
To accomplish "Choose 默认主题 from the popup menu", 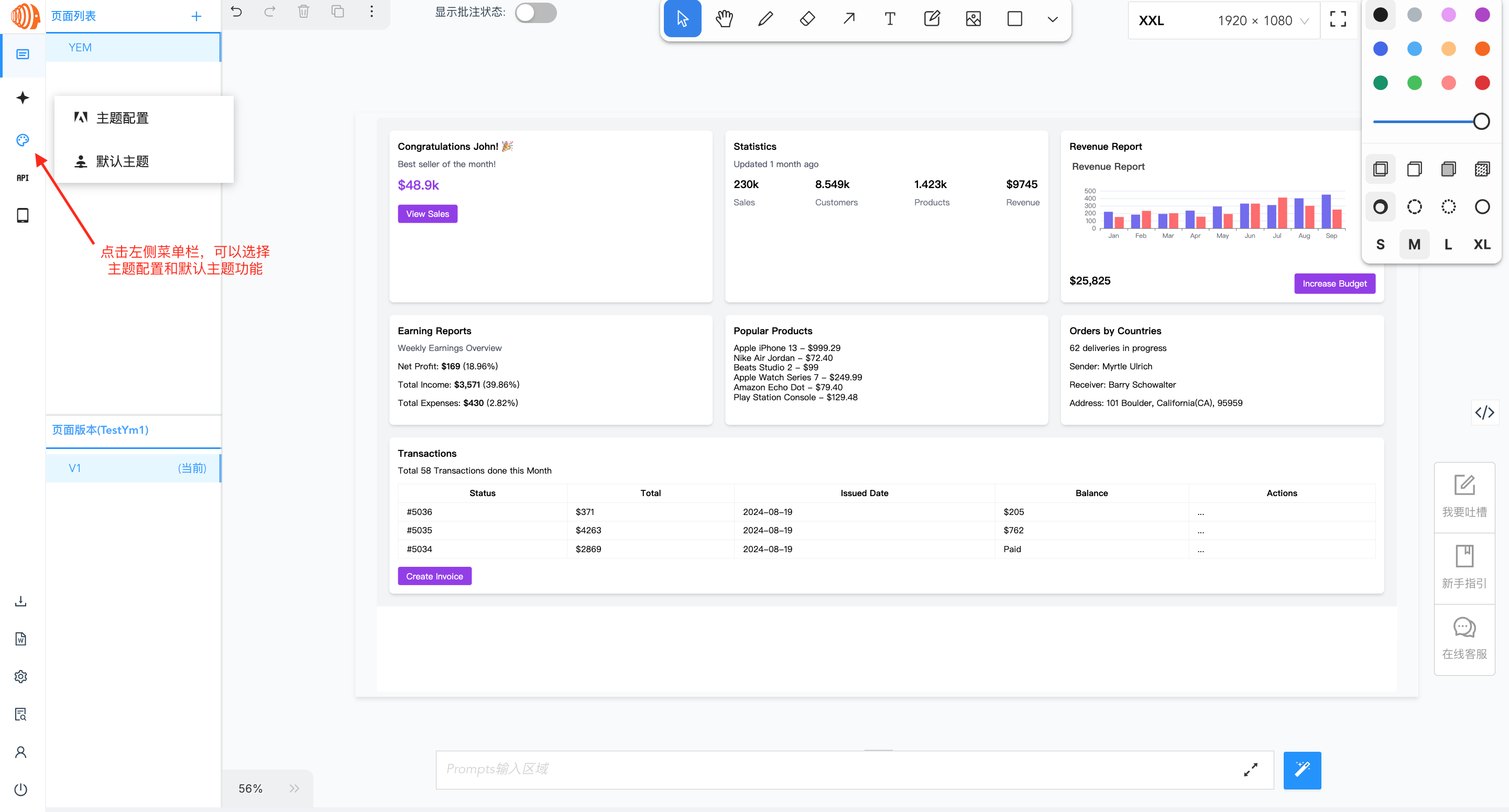I will [x=123, y=162].
